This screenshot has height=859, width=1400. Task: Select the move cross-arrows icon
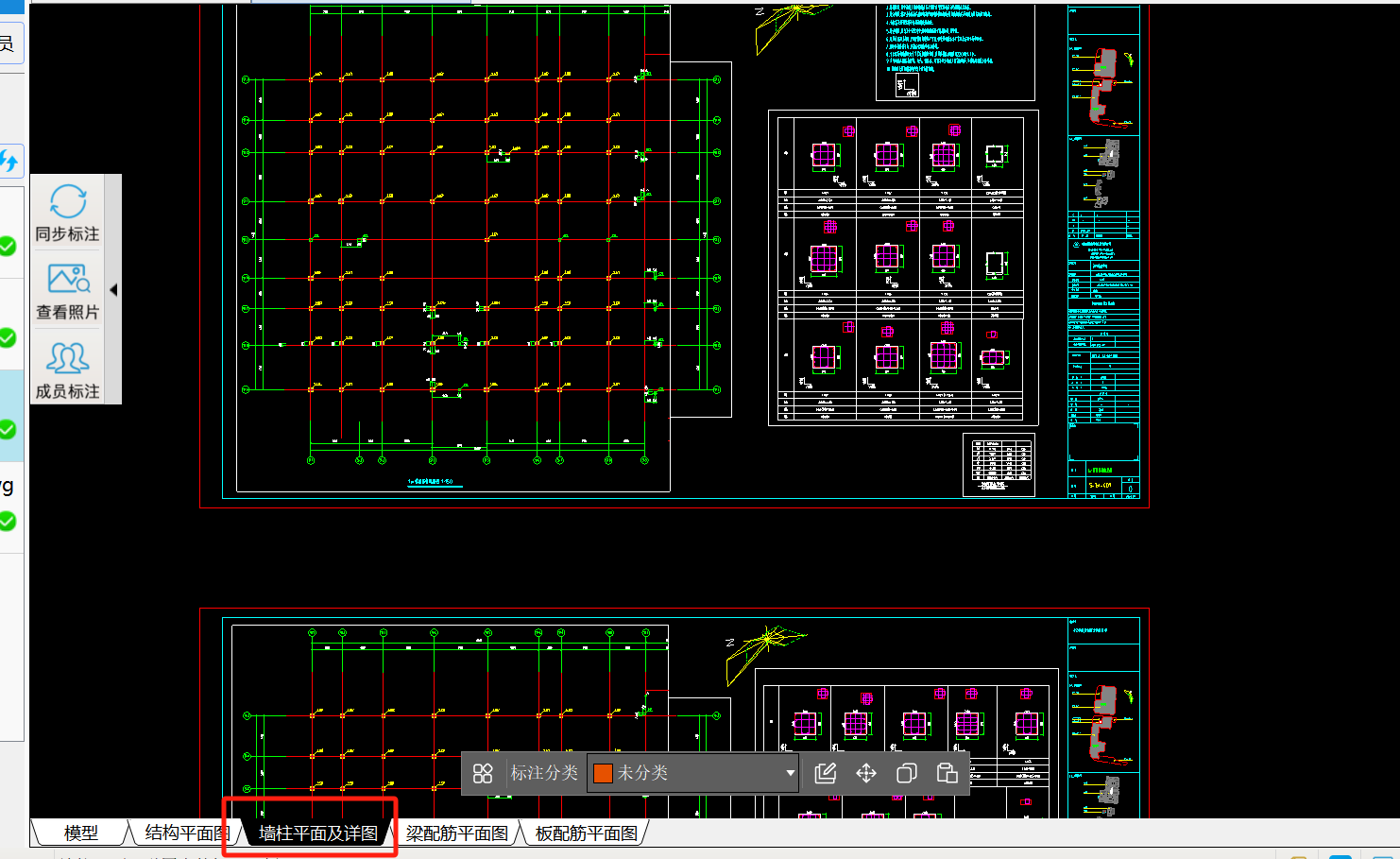point(866,773)
